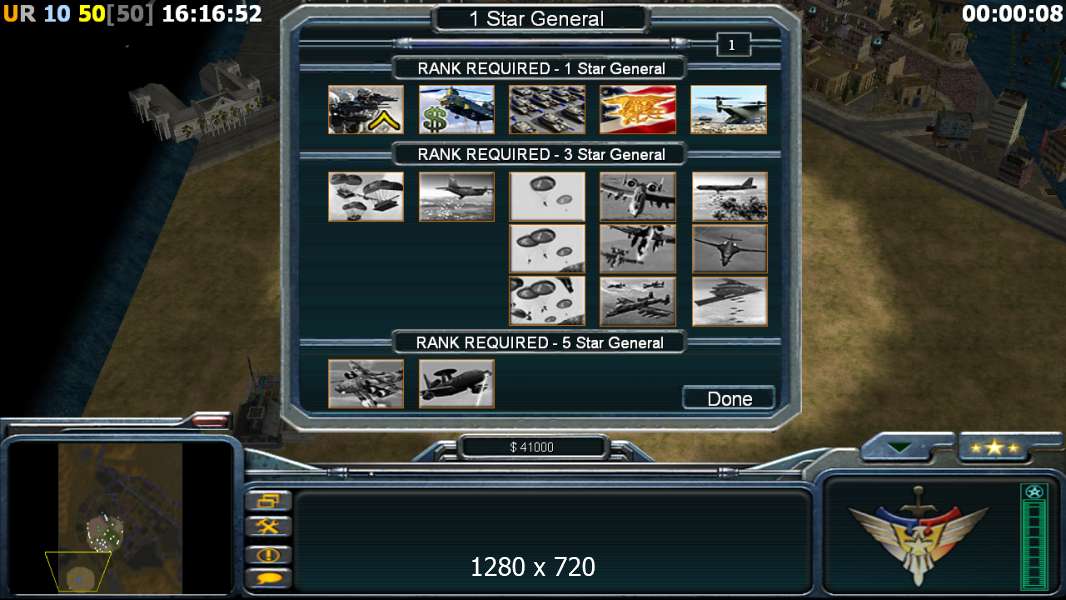Open options with the wrench hammer icon
Screen dimensions: 1066x600
tap(269, 527)
